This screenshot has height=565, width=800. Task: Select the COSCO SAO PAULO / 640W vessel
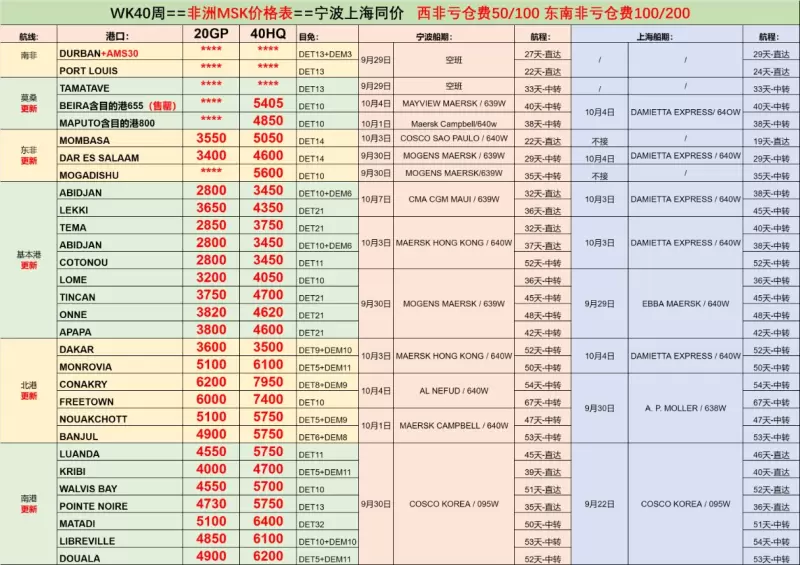click(x=454, y=138)
